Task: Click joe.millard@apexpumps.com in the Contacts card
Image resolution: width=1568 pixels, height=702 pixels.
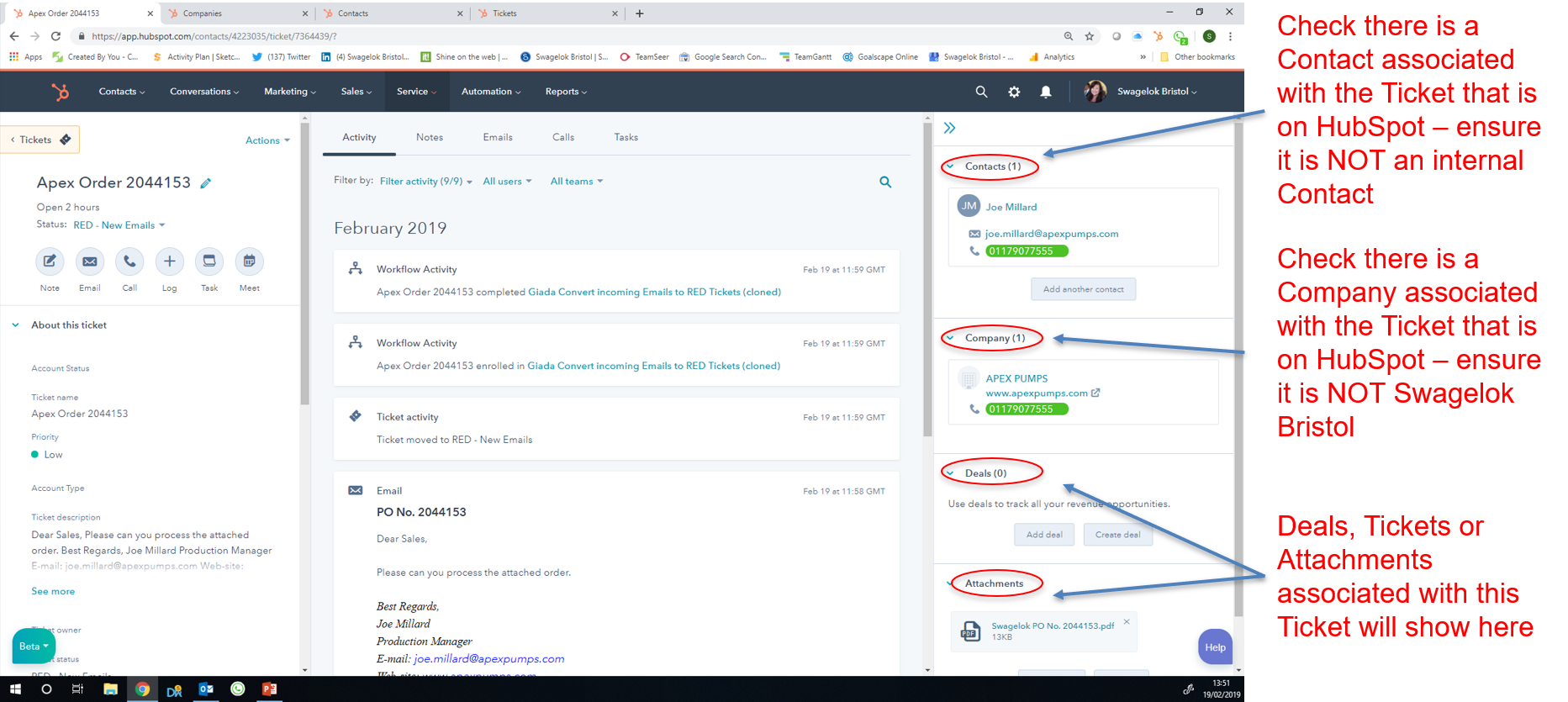Action: click(x=1052, y=234)
